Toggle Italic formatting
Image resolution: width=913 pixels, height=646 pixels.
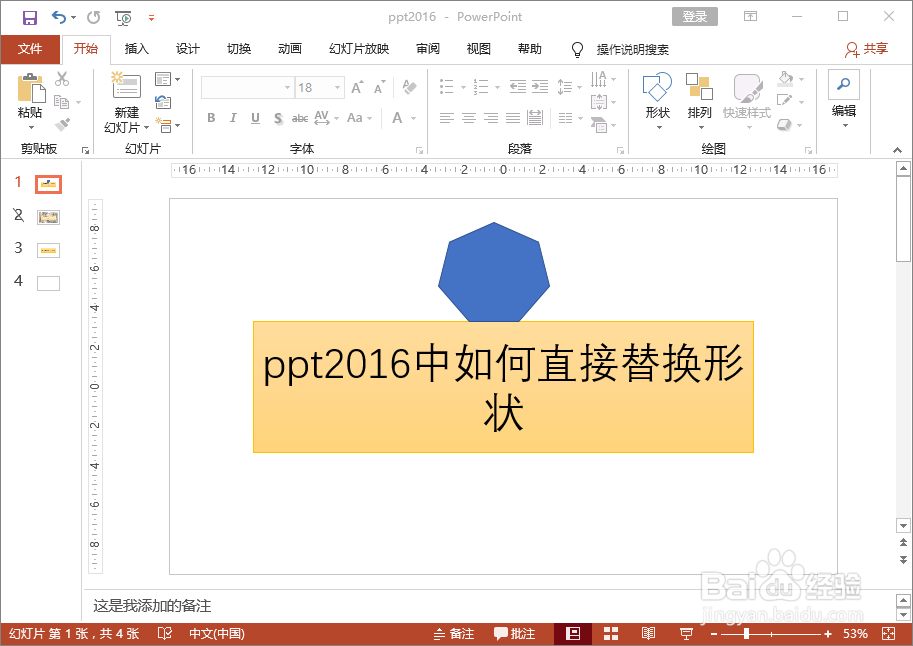pos(233,118)
